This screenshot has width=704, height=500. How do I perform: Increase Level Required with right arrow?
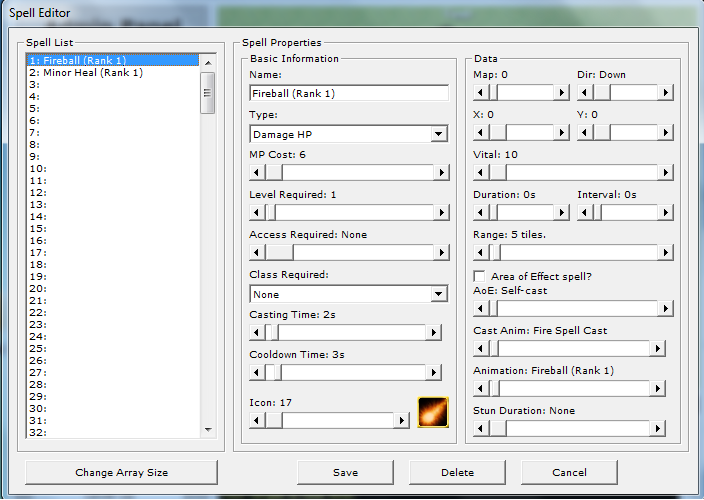441,212
